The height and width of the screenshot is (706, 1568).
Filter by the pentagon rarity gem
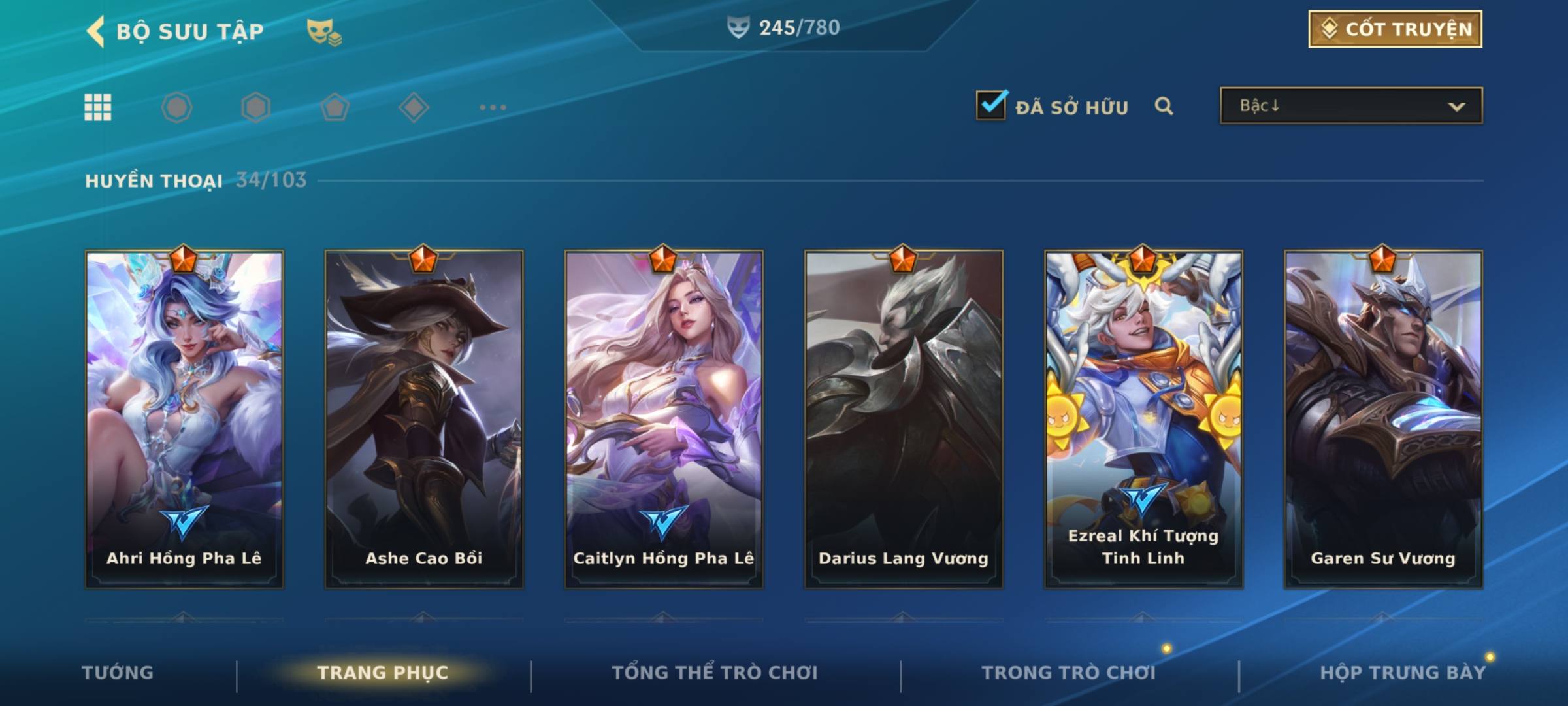[335, 107]
